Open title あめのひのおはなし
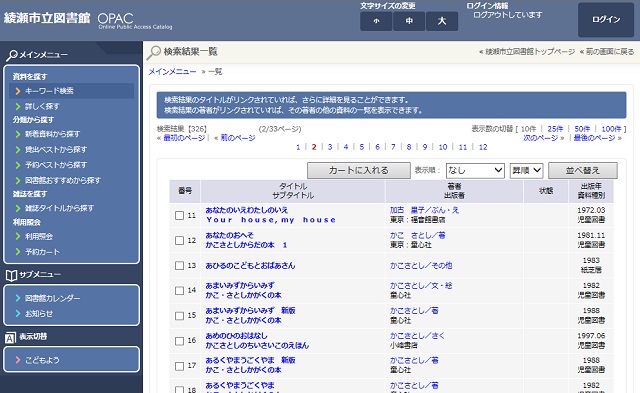The width and height of the screenshot is (640, 393). pyautogui.click(x=236, y=336)
